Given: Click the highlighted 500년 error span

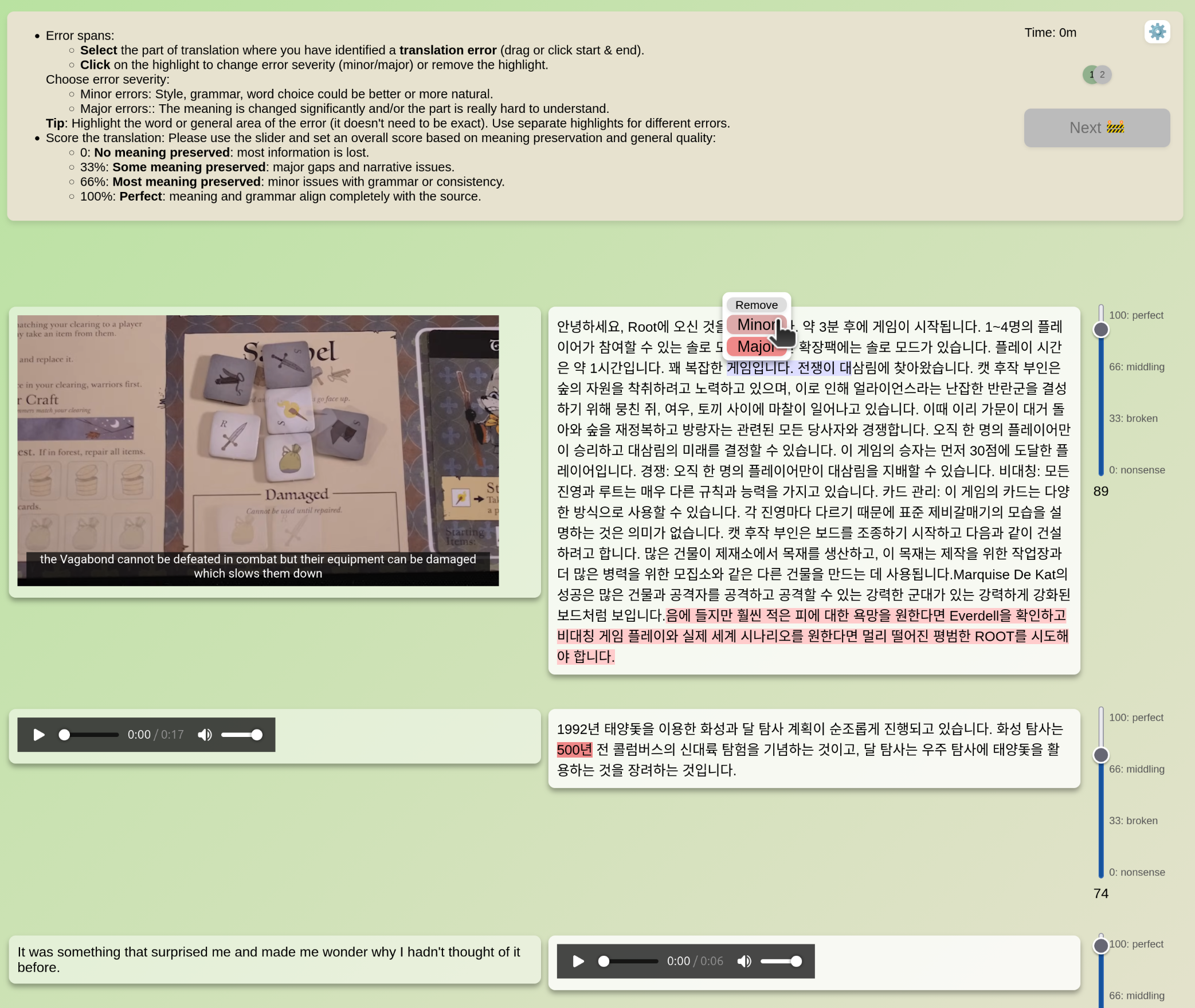Looking at the screenshot, I should [574, 749].
